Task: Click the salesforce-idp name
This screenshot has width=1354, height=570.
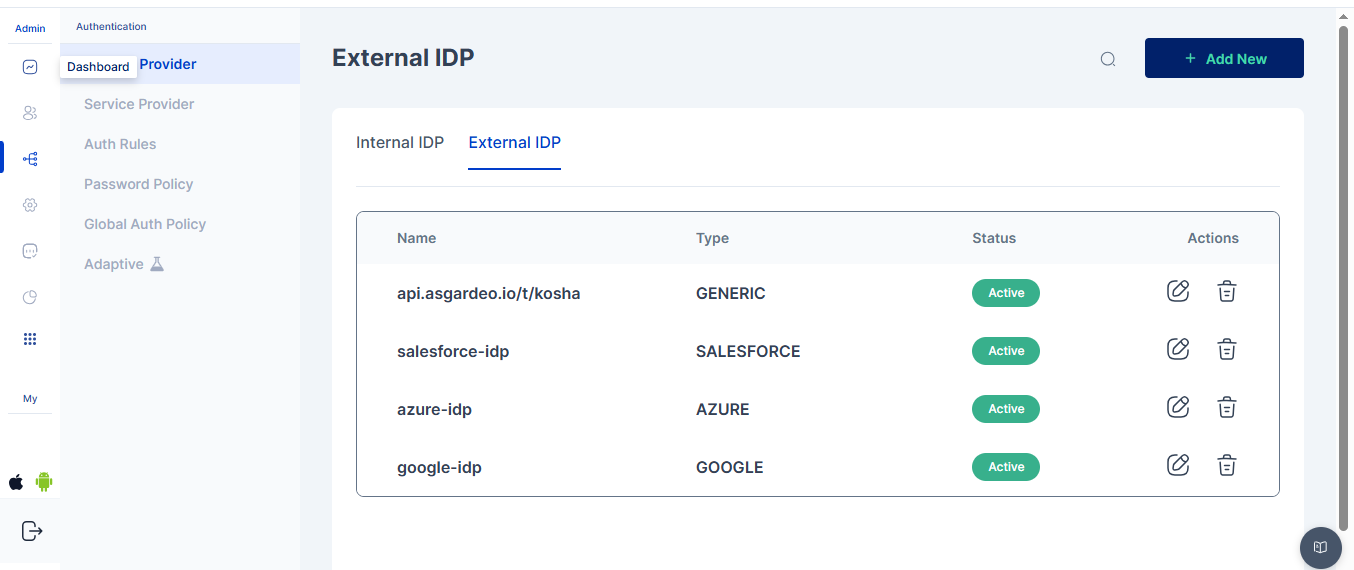Action: point(453,351)
